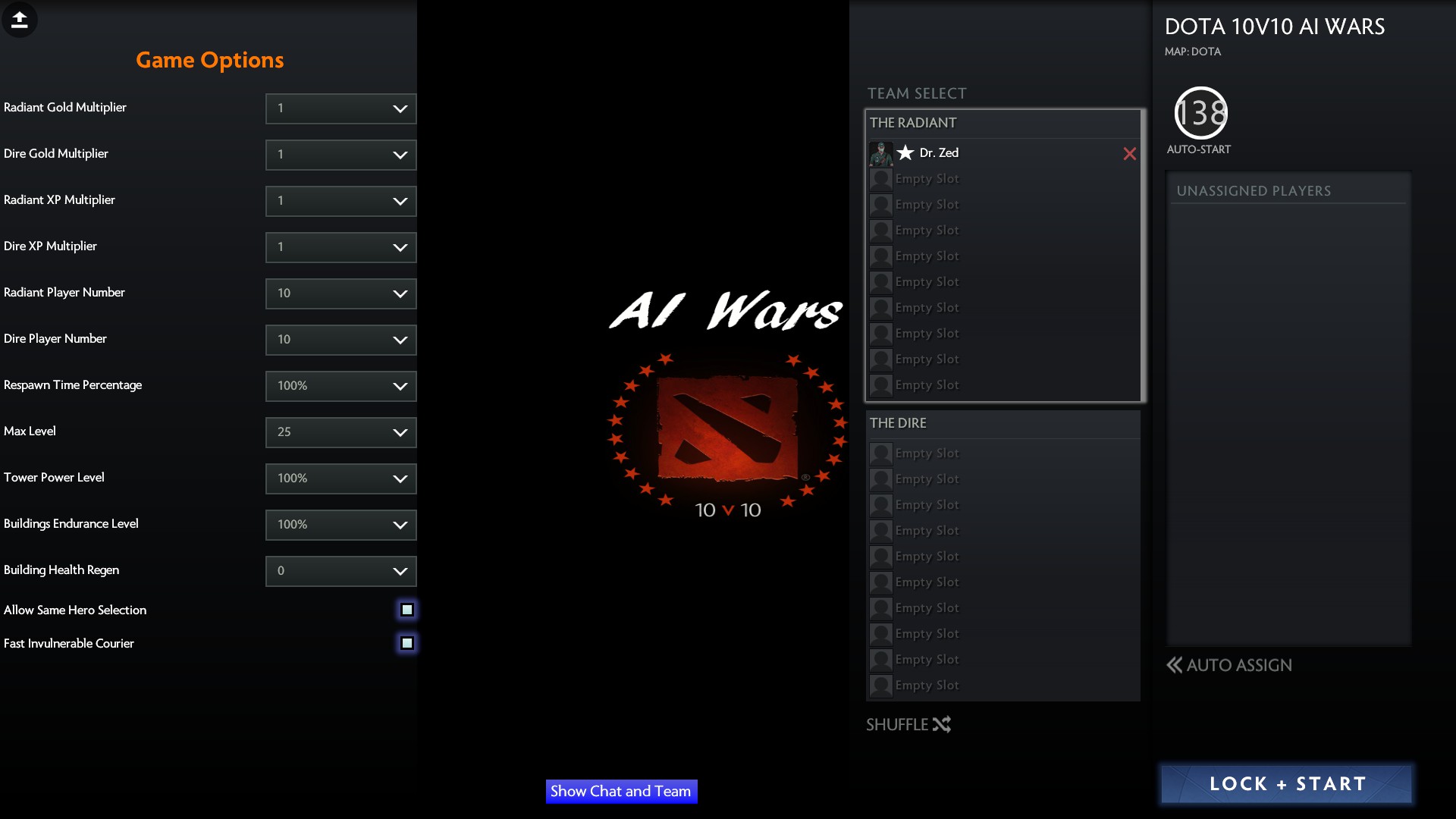Select last Radiant empty slot avatar icon
This screenshot has width=1456, height=819.
click(x=880, y=385)
